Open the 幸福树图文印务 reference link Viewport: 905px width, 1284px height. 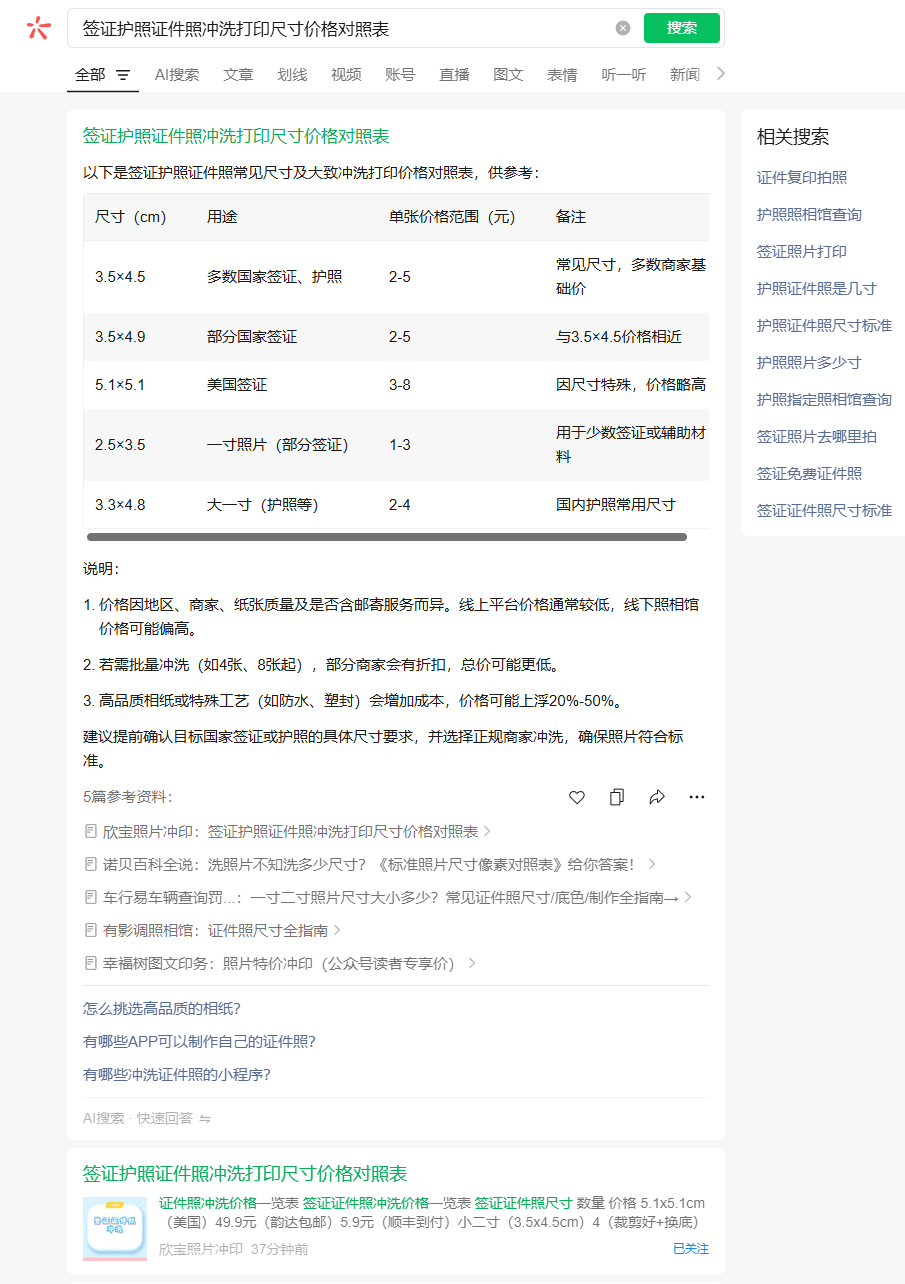(x=278, y=963)
